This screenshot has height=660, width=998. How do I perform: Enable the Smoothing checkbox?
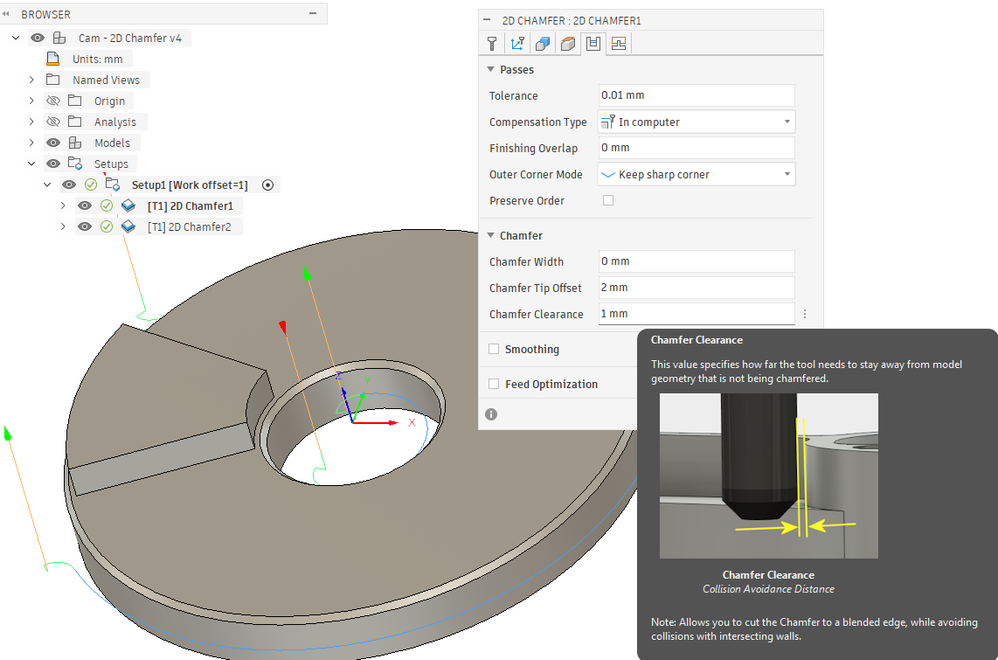(493, 349)
